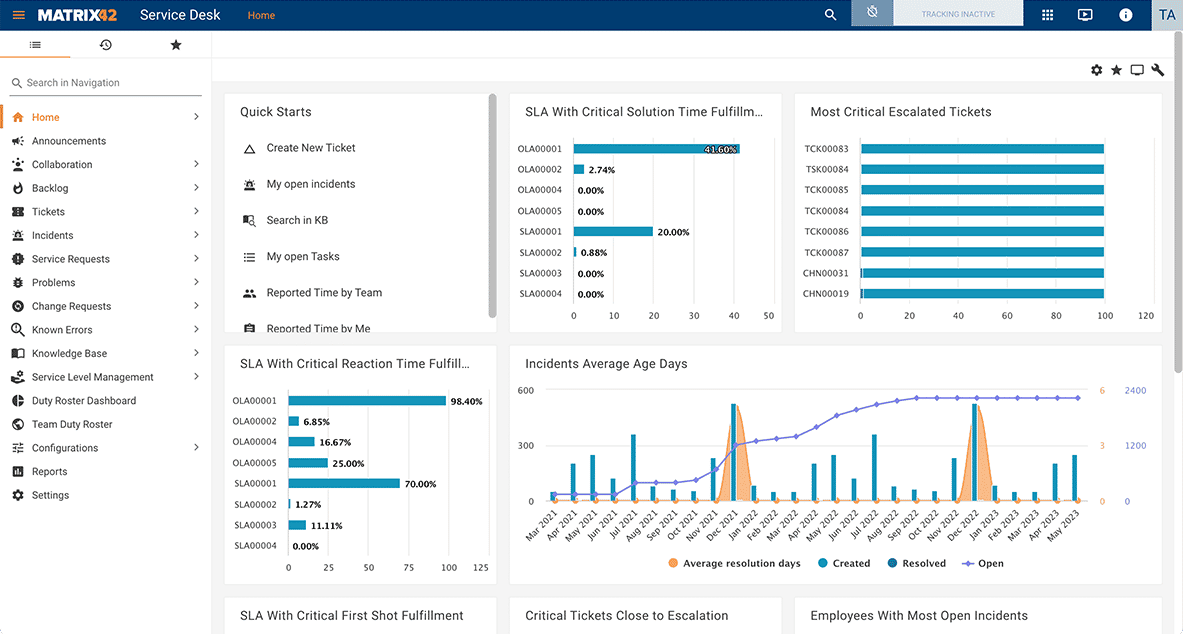The height and width of the screenshot is (634, 1183).
Task: Select the monitor display icon in the toolbar
Action: (x=1137, y=70)
